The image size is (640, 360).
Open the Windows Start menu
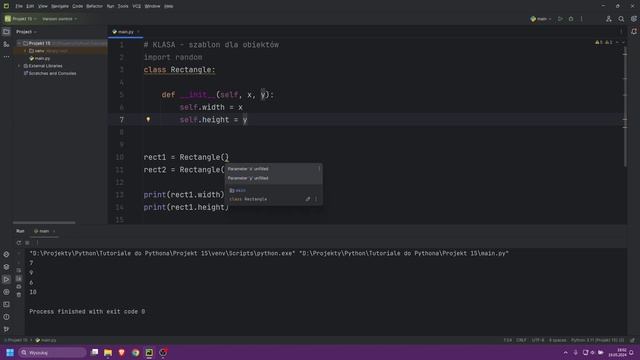[x=10, y=352]
